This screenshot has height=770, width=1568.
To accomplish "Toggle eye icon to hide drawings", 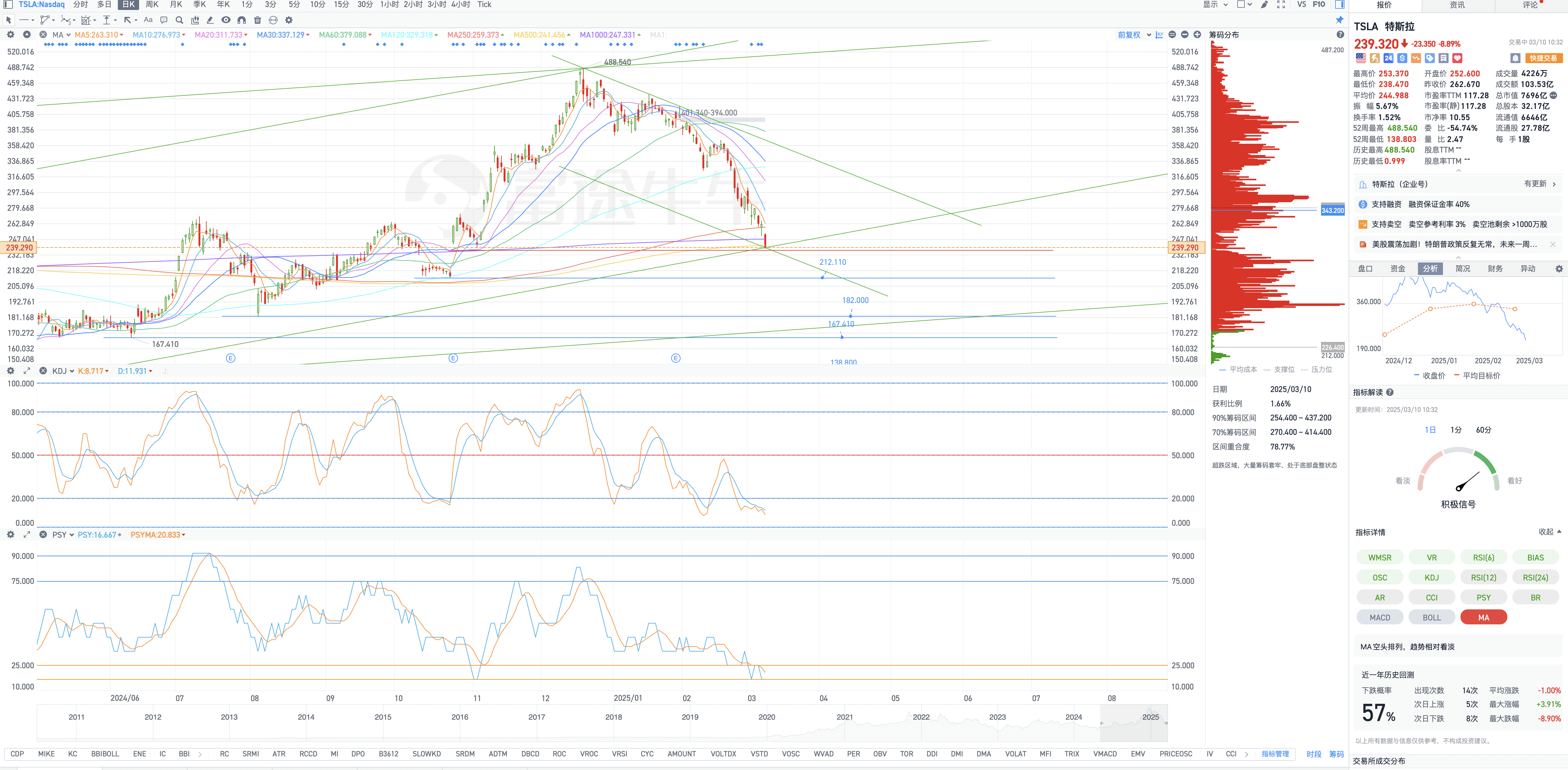I will tap(226, 20).
